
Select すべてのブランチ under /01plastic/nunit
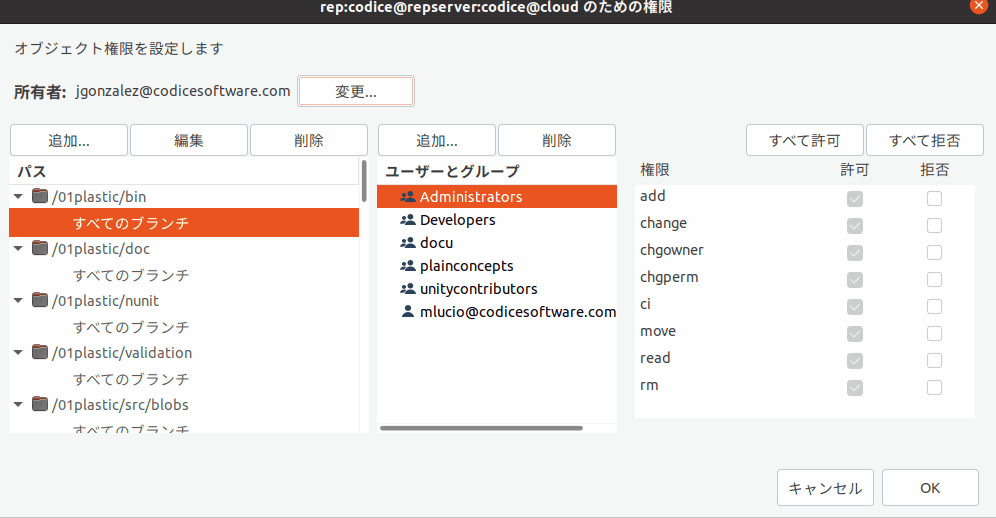184,327
